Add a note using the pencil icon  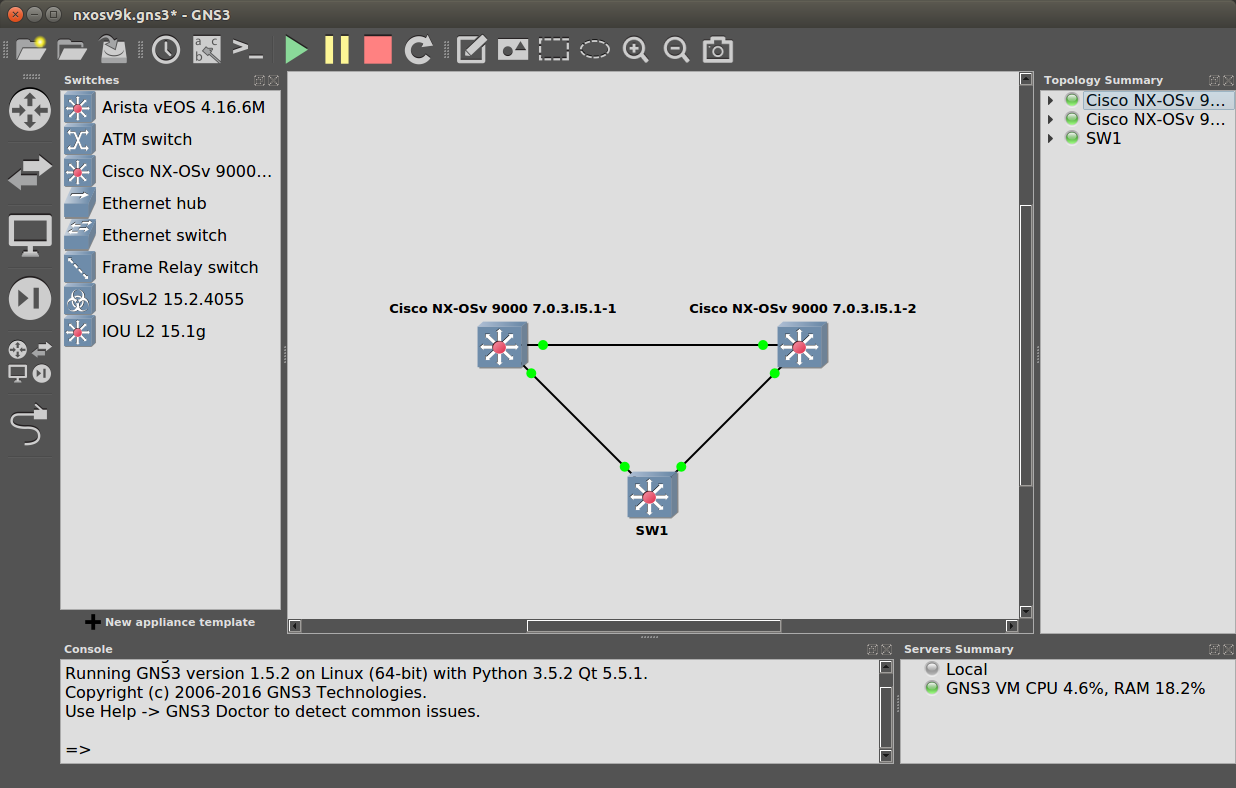pos(471,48)
